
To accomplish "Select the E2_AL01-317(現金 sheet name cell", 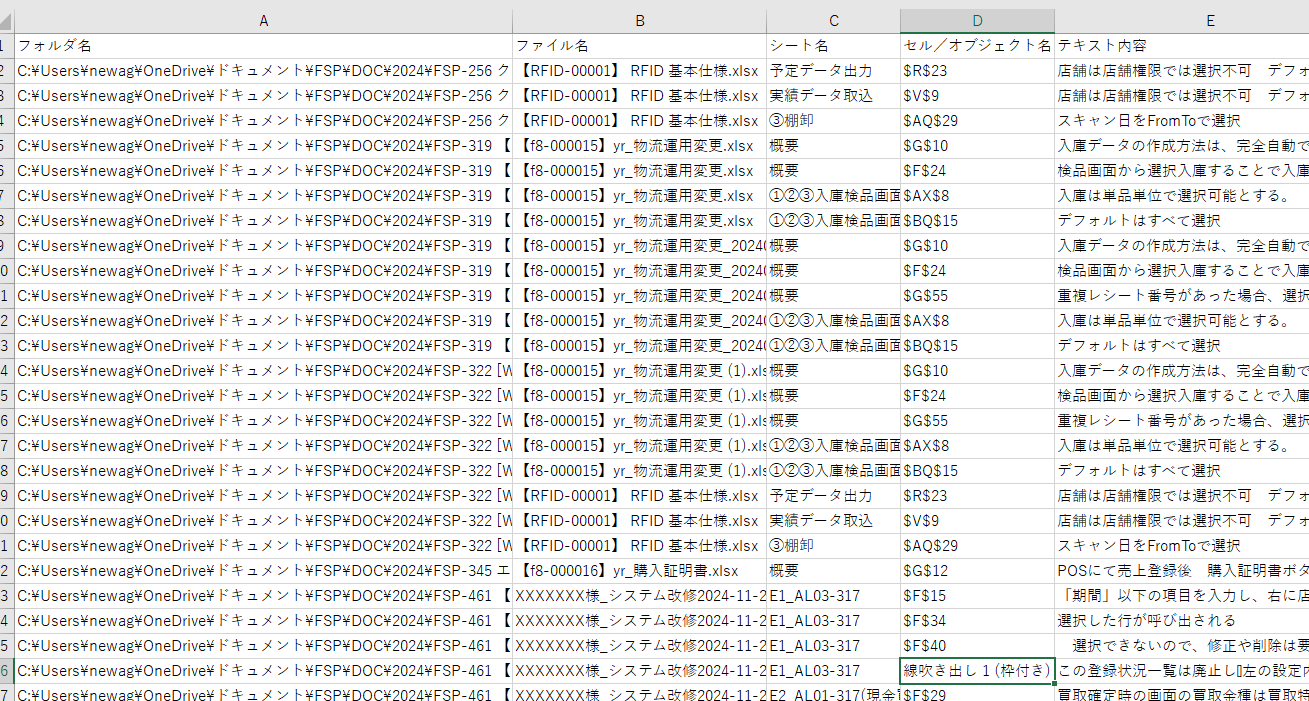I will (x=834, y=694).
